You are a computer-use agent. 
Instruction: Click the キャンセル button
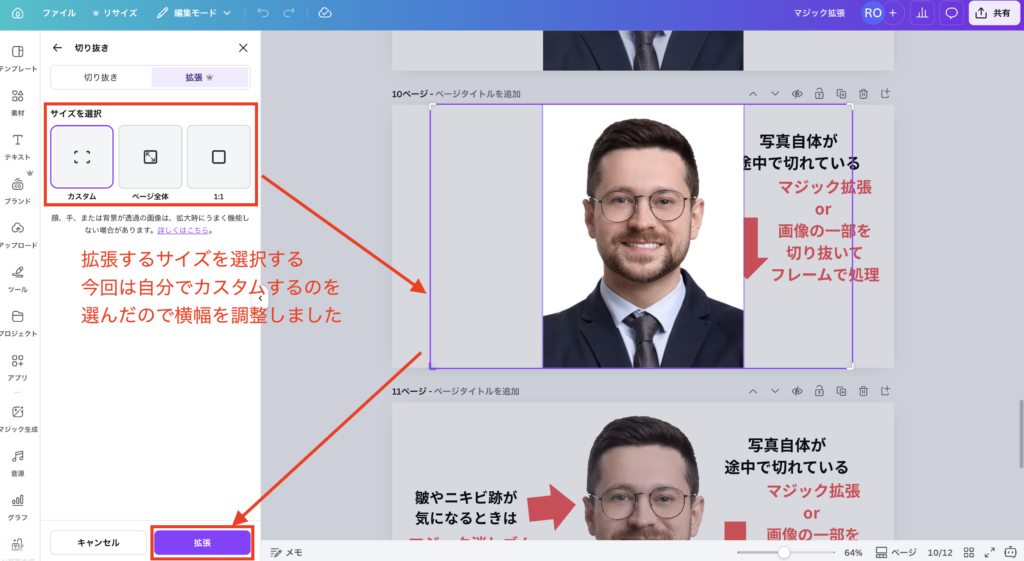pos(98,542)
